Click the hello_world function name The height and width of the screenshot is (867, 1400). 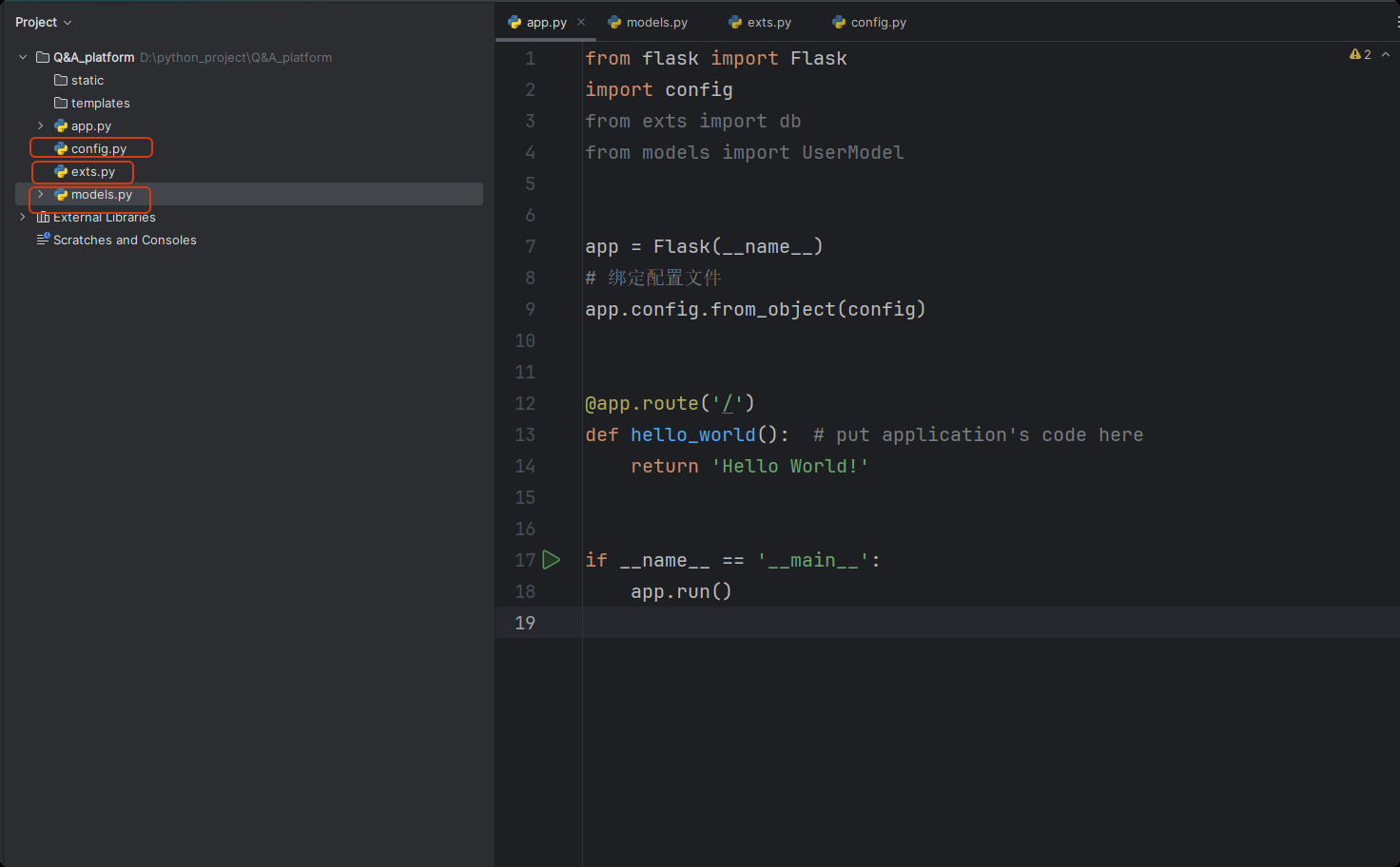[x=693, y=434]
